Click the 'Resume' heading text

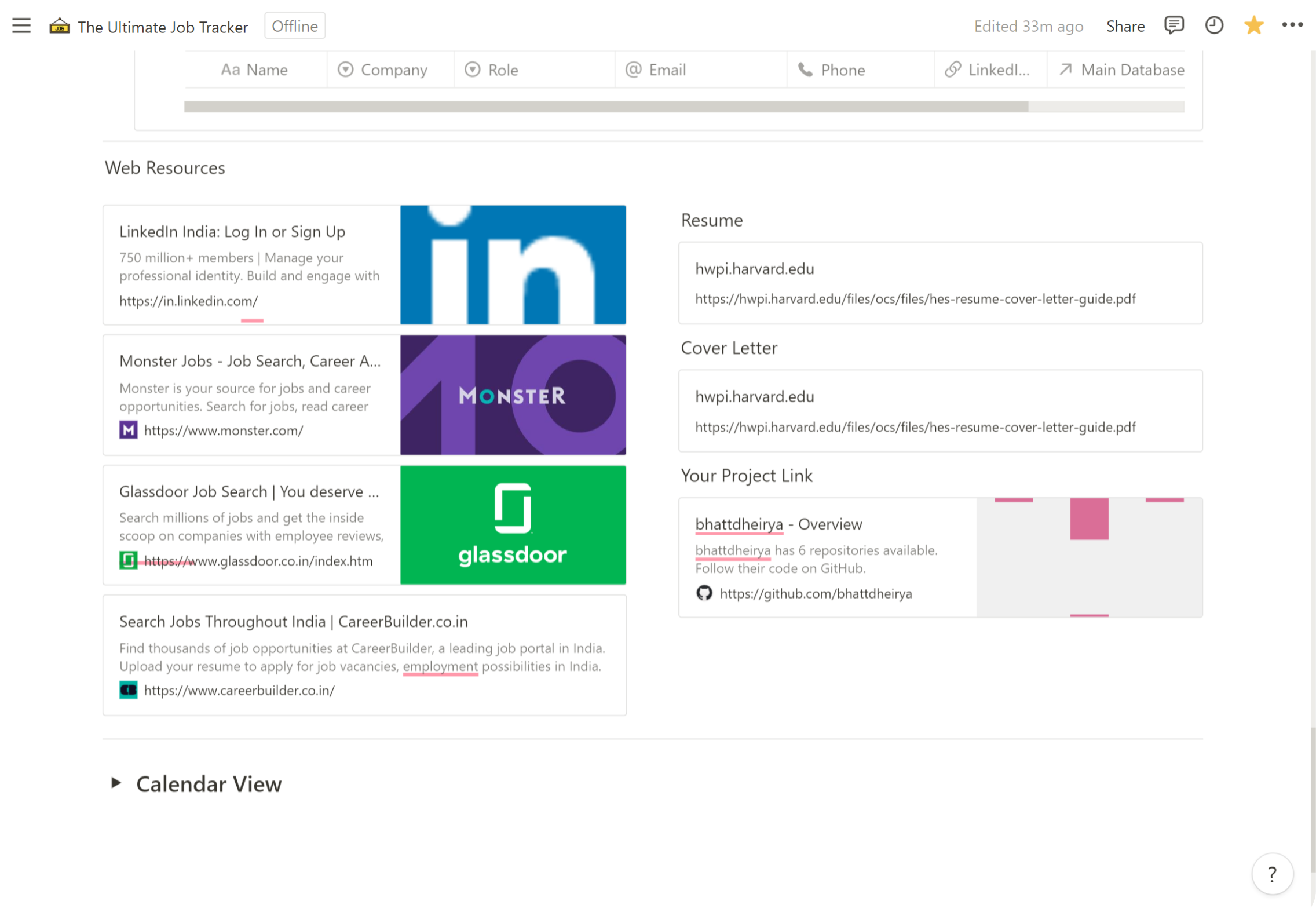(x=711, y=220)
